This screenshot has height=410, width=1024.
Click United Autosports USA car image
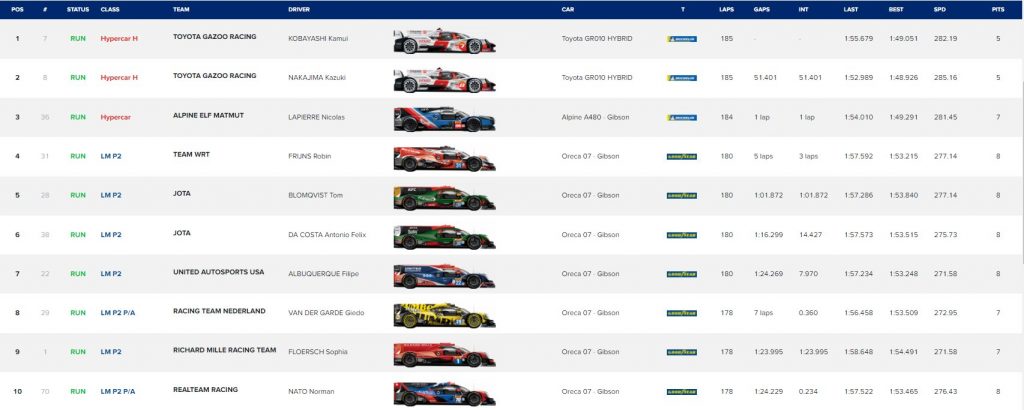coord(444,276)
